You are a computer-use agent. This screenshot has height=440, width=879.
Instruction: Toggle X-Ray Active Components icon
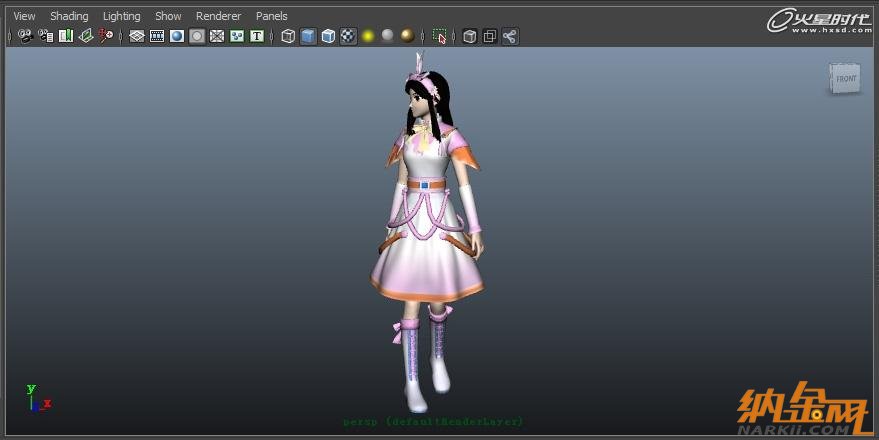click(490, 36)
